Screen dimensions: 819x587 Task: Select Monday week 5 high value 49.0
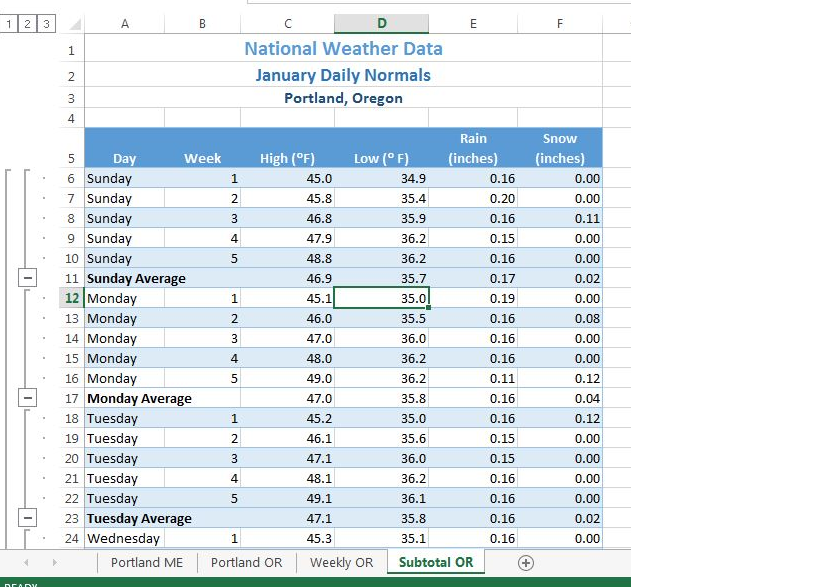287,378
